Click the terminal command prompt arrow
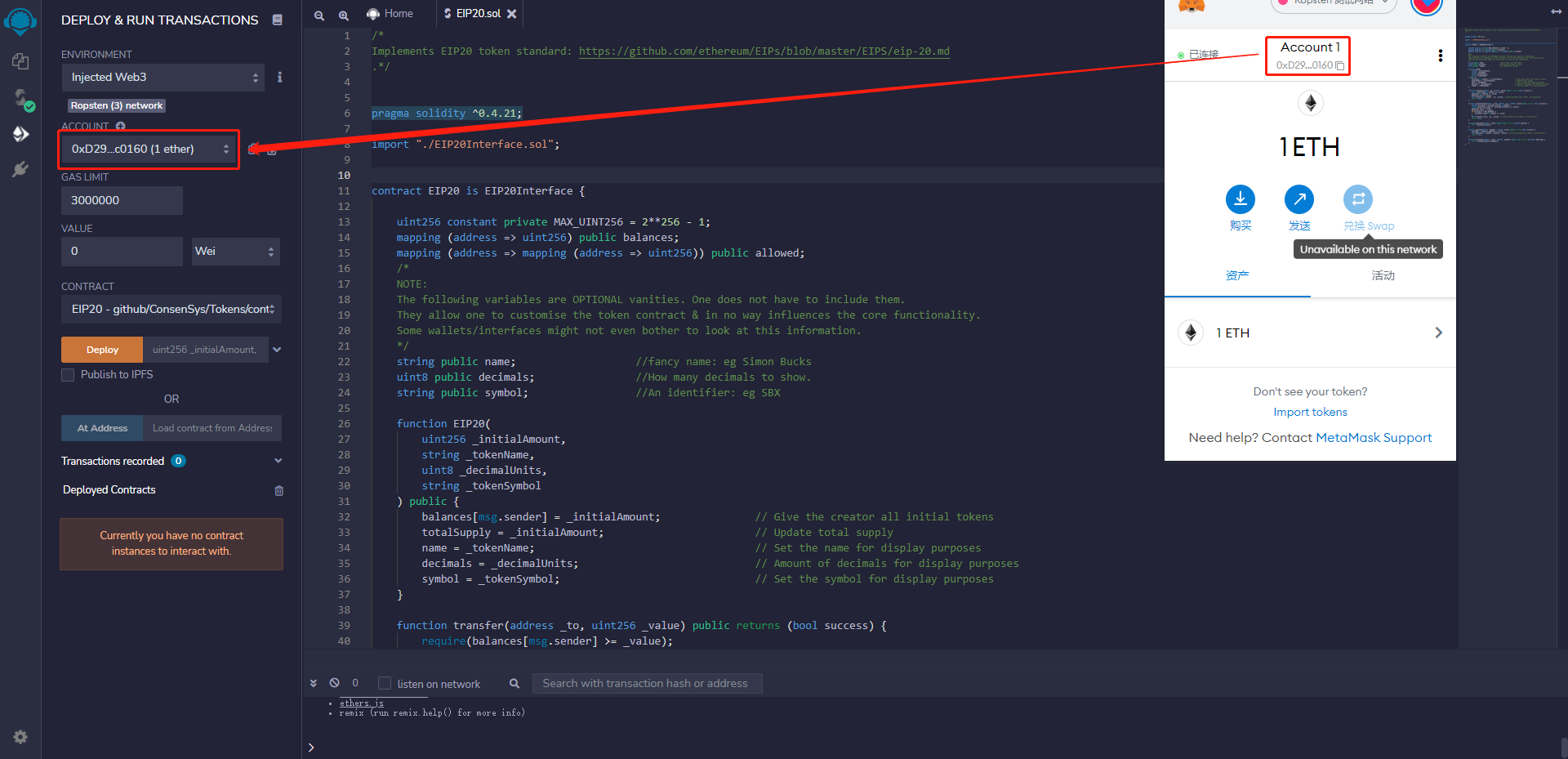 click(x=311, y=748)
